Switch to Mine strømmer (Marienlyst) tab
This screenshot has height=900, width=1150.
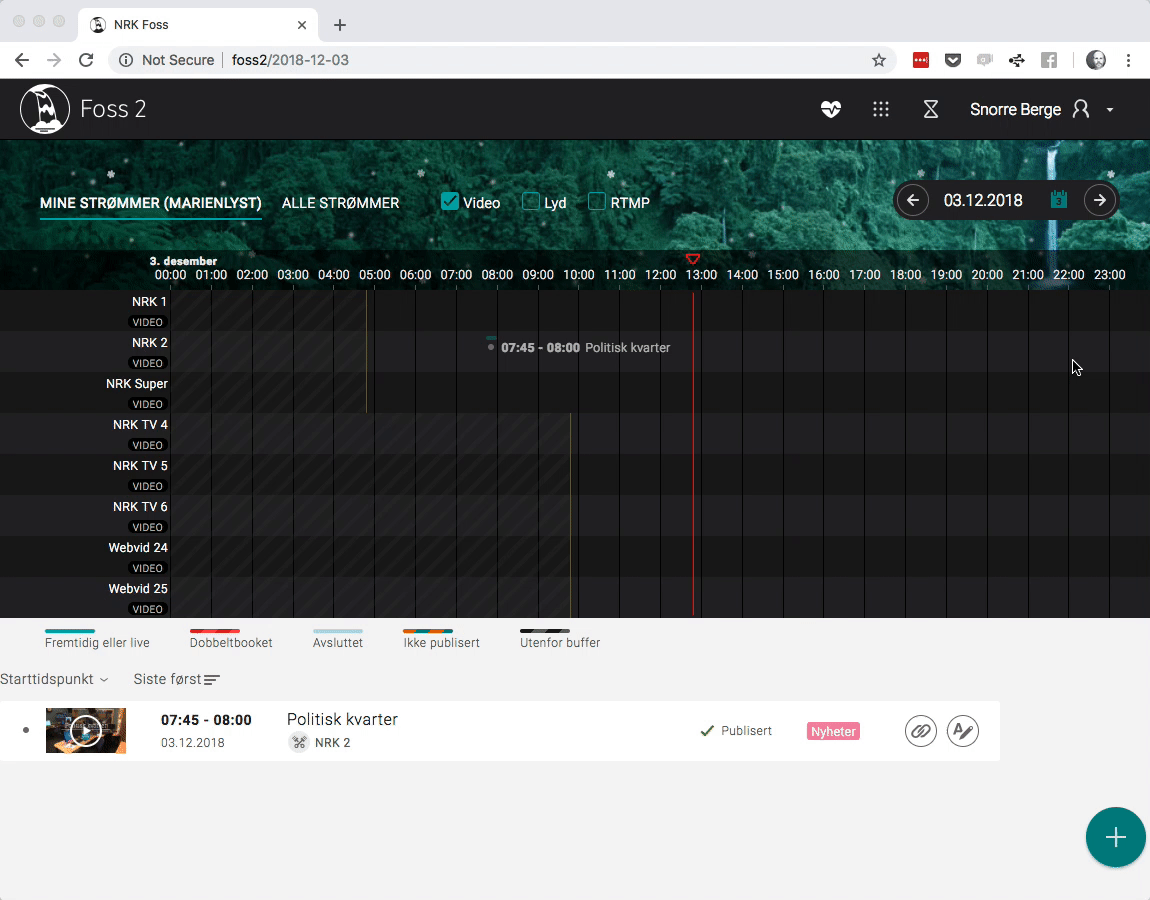pyautogui.click(x=150, y=203)
